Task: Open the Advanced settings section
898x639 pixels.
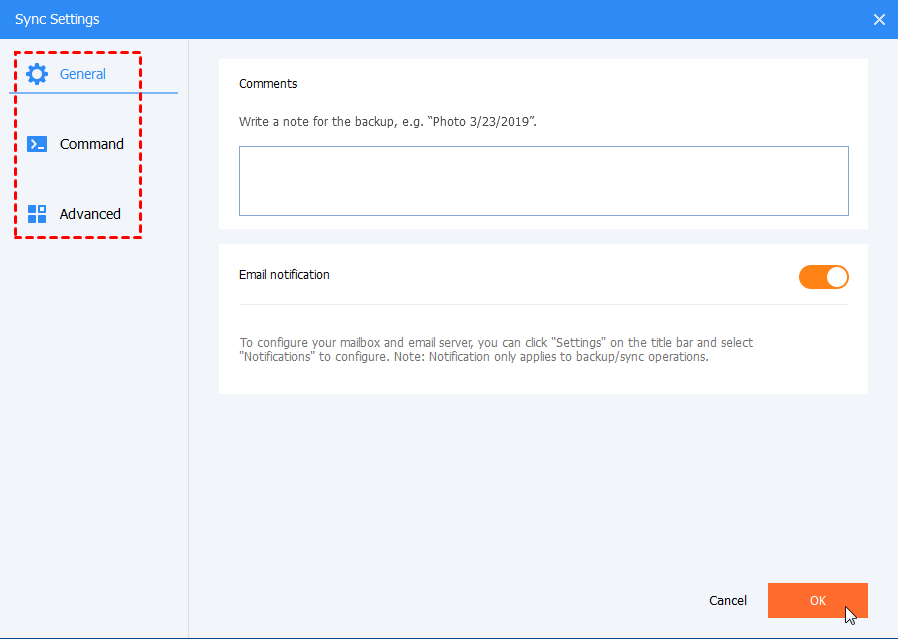Action: (90, 213)
